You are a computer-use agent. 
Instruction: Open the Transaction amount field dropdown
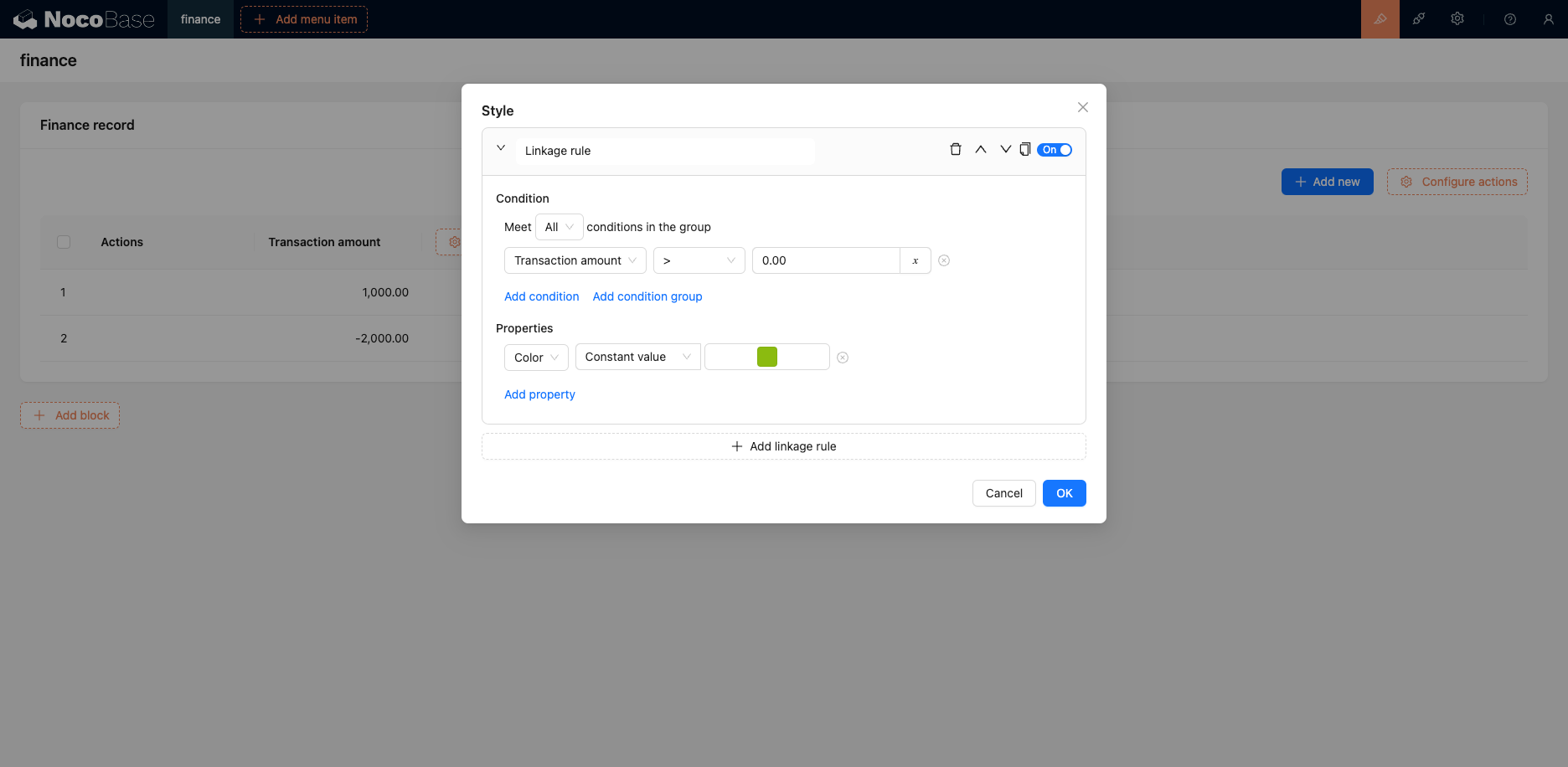coord(575,260)
